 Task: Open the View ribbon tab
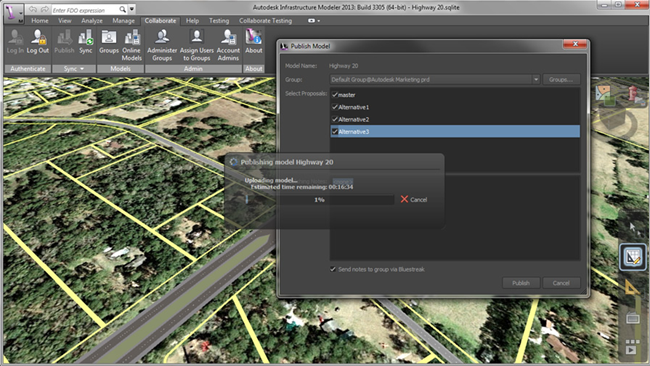point(65,21)
